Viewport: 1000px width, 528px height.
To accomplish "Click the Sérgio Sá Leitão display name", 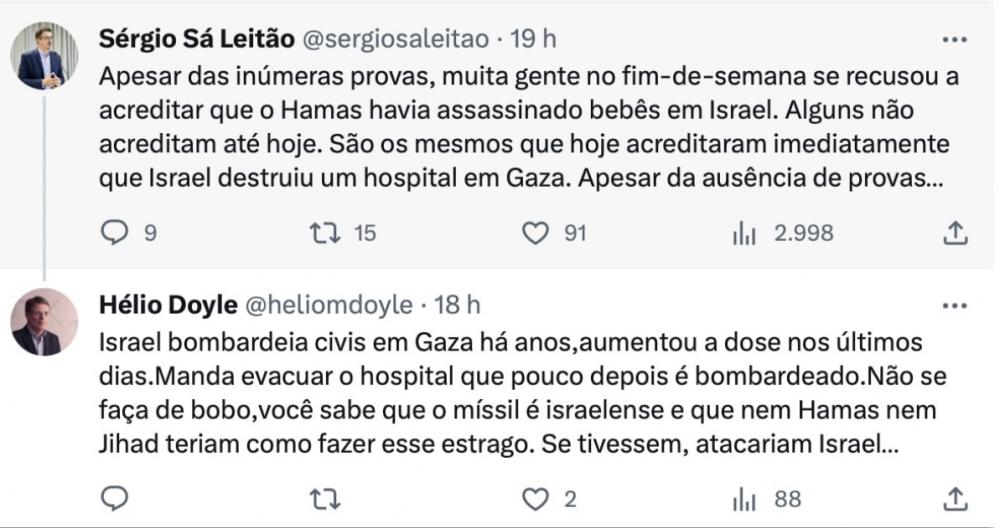I will pos(197,39).
